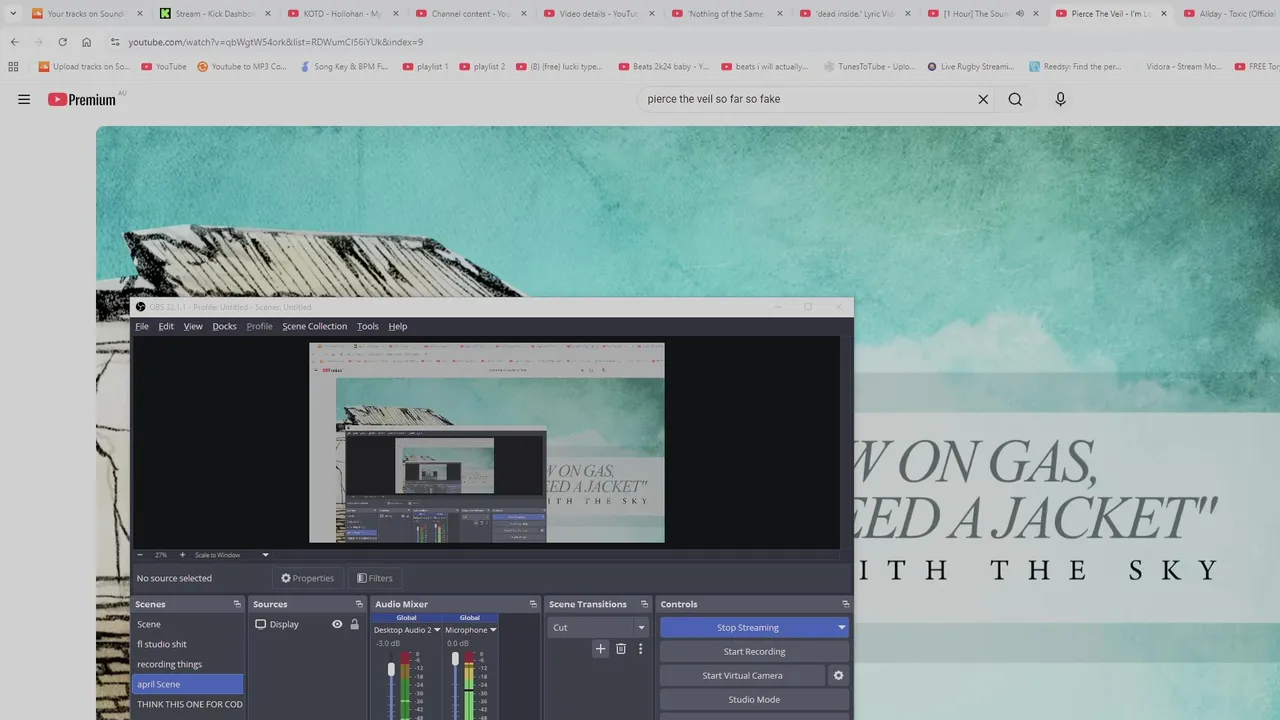1280x720 pixels.
Task: Open the OBS Edit menu
Action: 166,326
